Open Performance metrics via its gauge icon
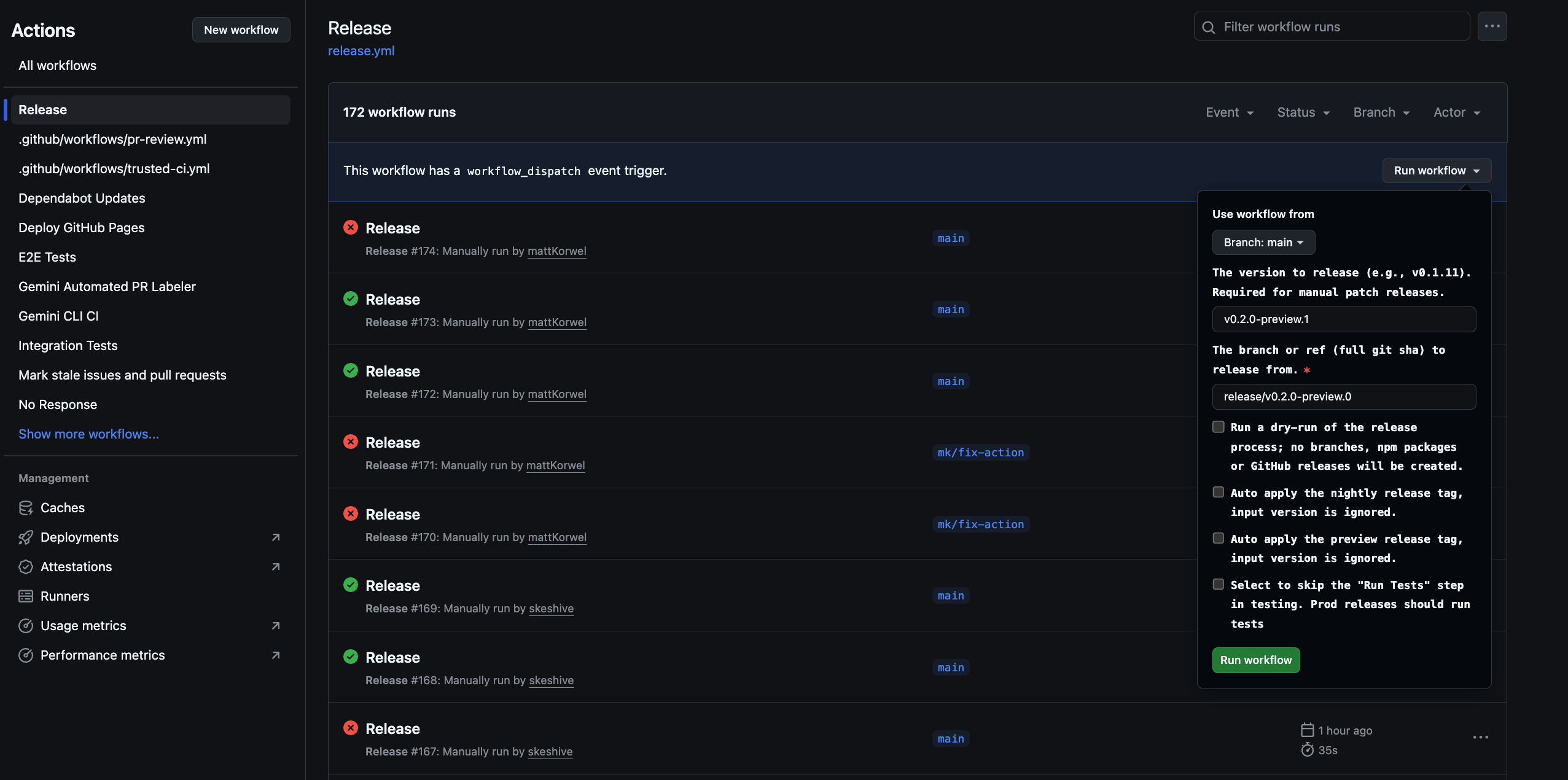Image resolution: width=1568 pixels, height=780 pixels. point(26,655)
